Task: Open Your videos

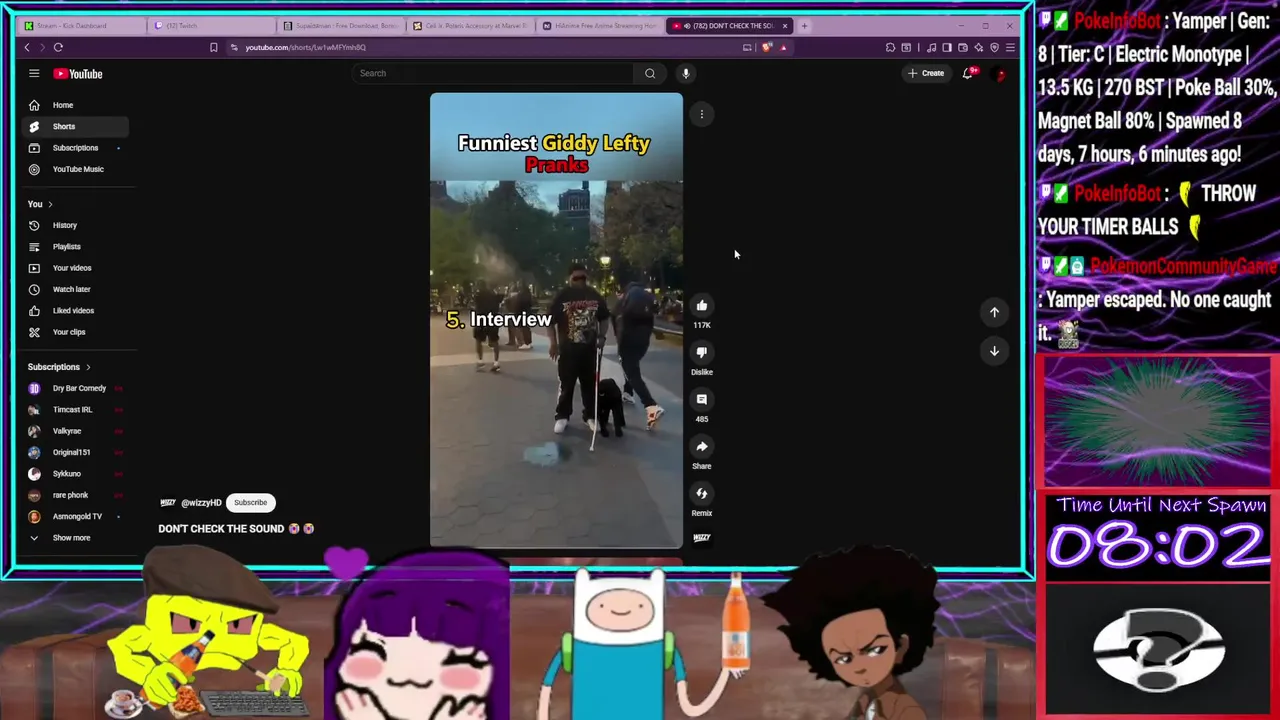Action: pos(74,268)
